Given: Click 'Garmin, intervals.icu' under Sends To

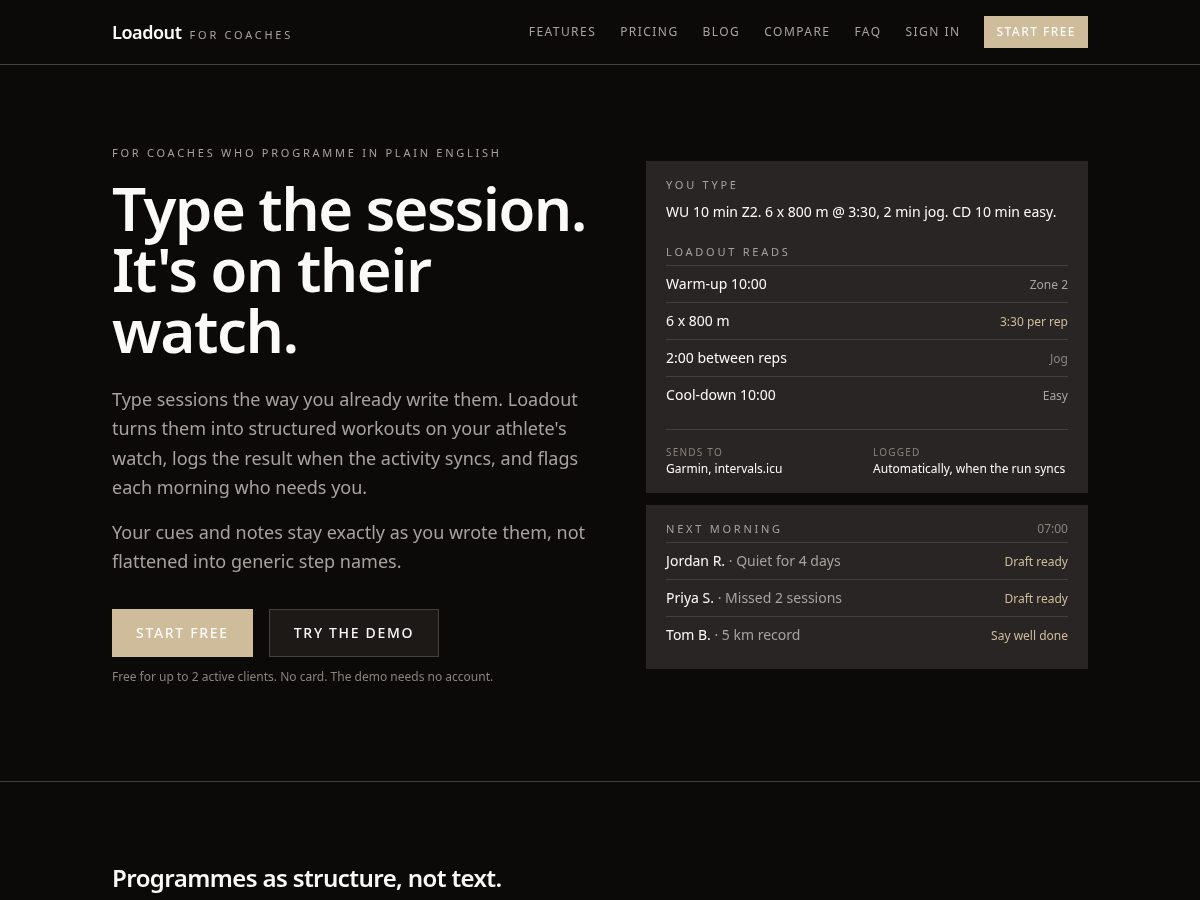Looking at the screenshot, I should 724,468.
